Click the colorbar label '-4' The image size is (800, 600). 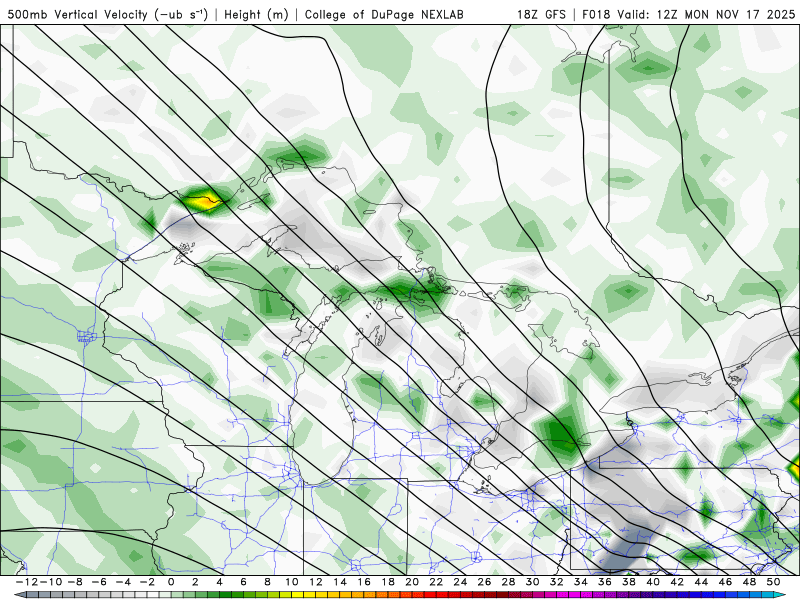click(122, 582)
